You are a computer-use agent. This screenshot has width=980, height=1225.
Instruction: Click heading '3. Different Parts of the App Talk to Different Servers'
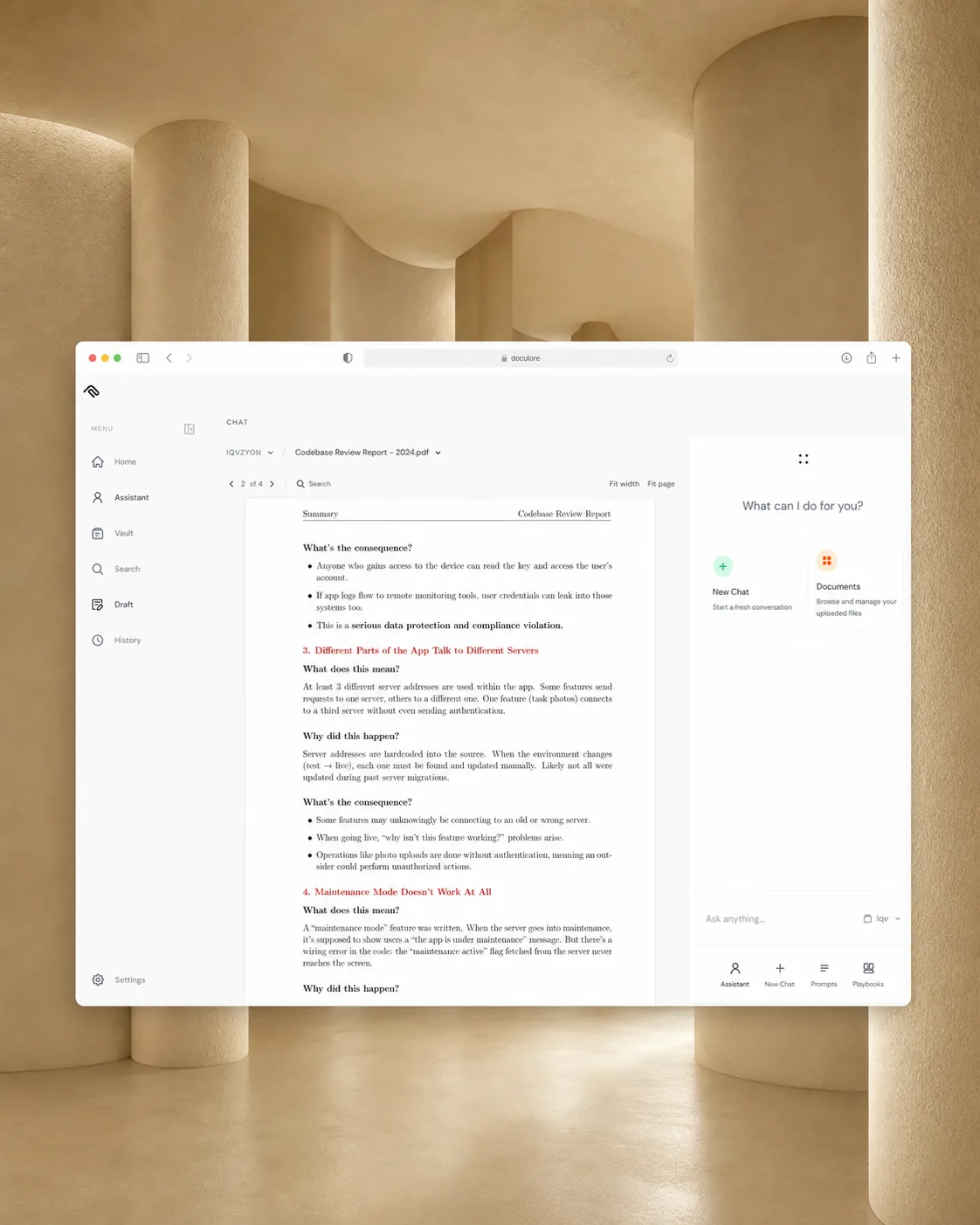420,650
